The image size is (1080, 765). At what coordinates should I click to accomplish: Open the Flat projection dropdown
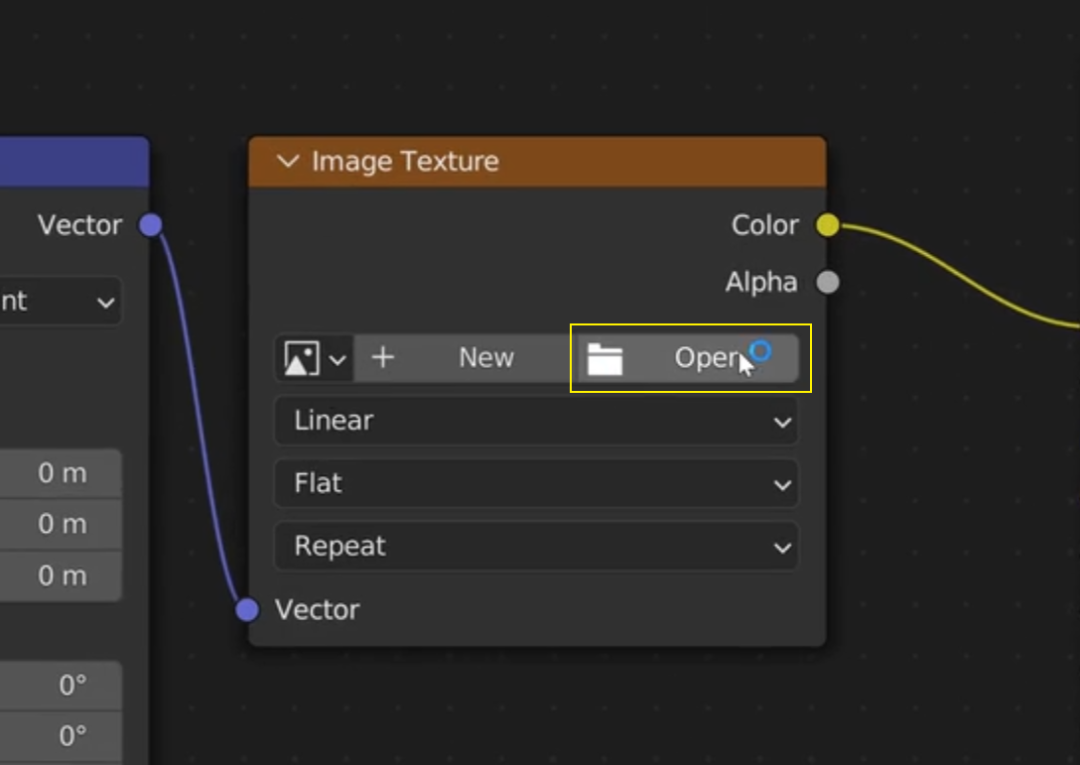point(536,484)
